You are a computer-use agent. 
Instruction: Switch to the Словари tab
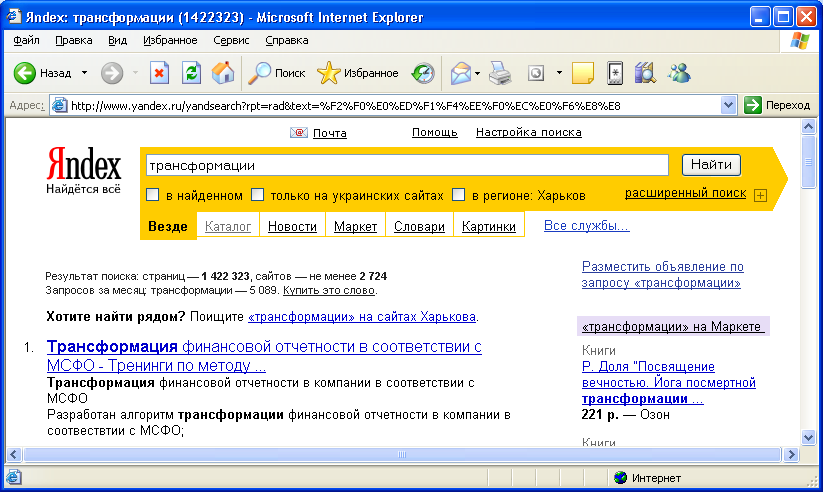(419, 226)
